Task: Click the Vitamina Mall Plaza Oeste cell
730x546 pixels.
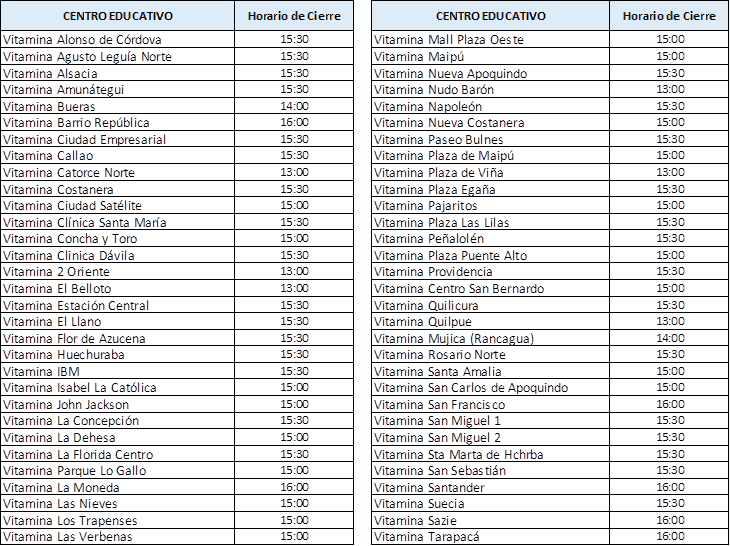Action: tap(491, 40)
